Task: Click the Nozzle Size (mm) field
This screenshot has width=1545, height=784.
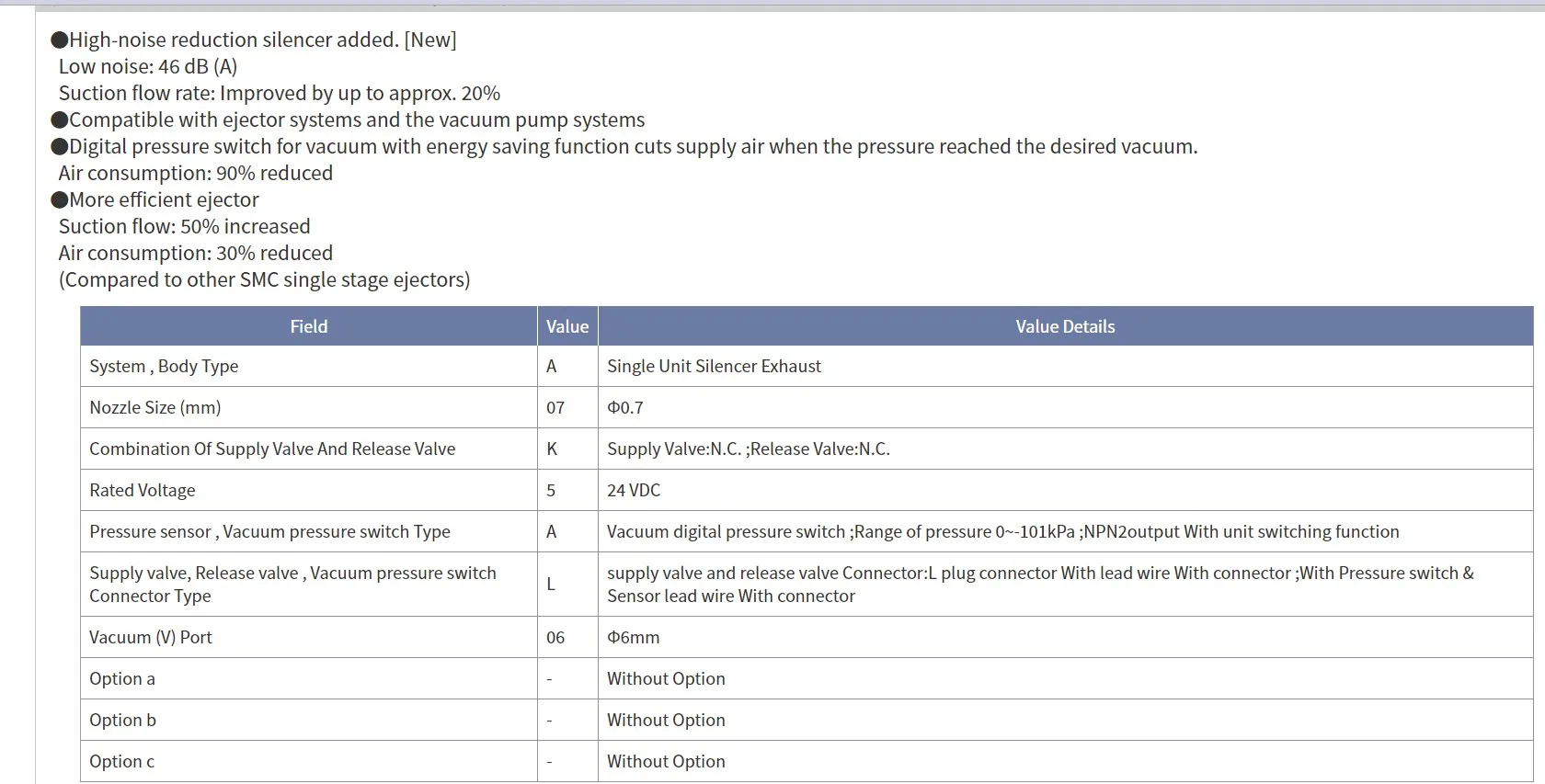Action: coord(309,407)
